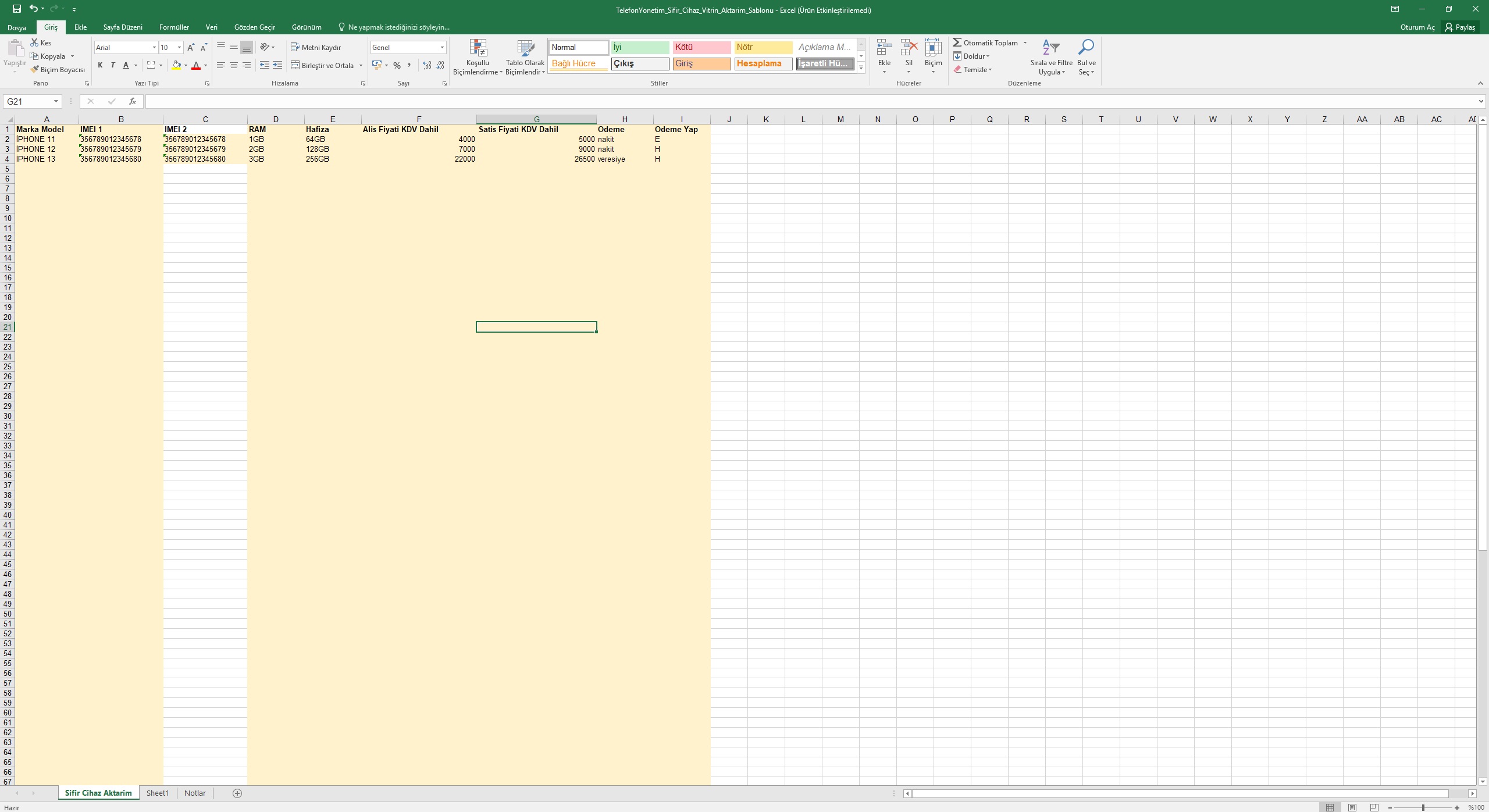Screen dimensions: 1489x812
Task: Click the insert function fx icon
Action: pos(133,101)
